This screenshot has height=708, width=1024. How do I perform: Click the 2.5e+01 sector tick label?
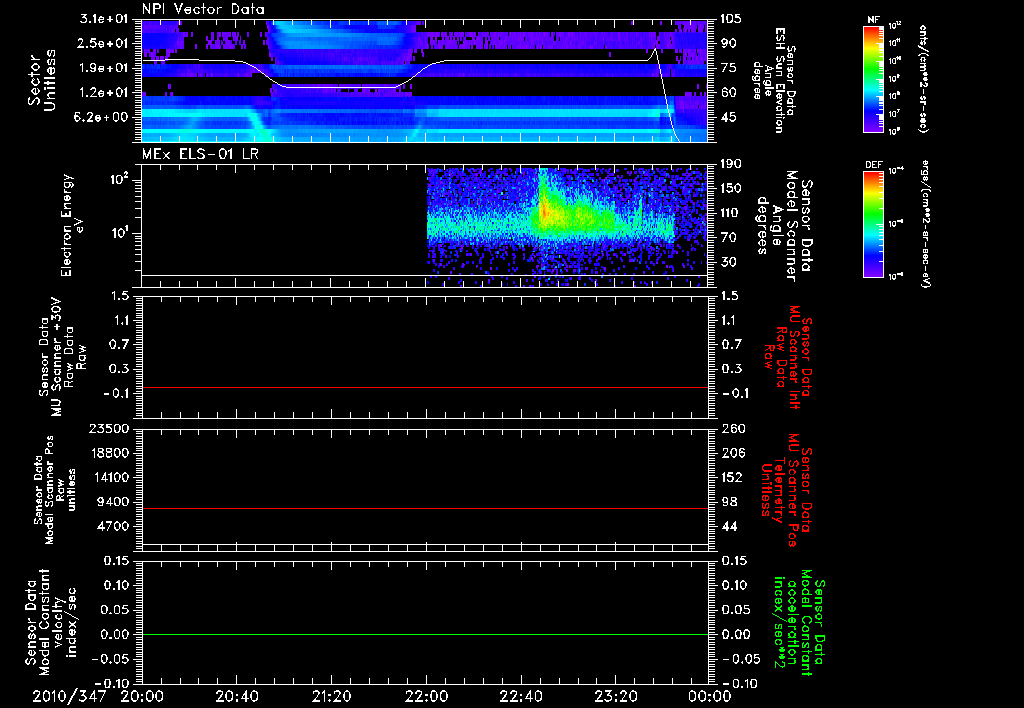tap(104, 43)
